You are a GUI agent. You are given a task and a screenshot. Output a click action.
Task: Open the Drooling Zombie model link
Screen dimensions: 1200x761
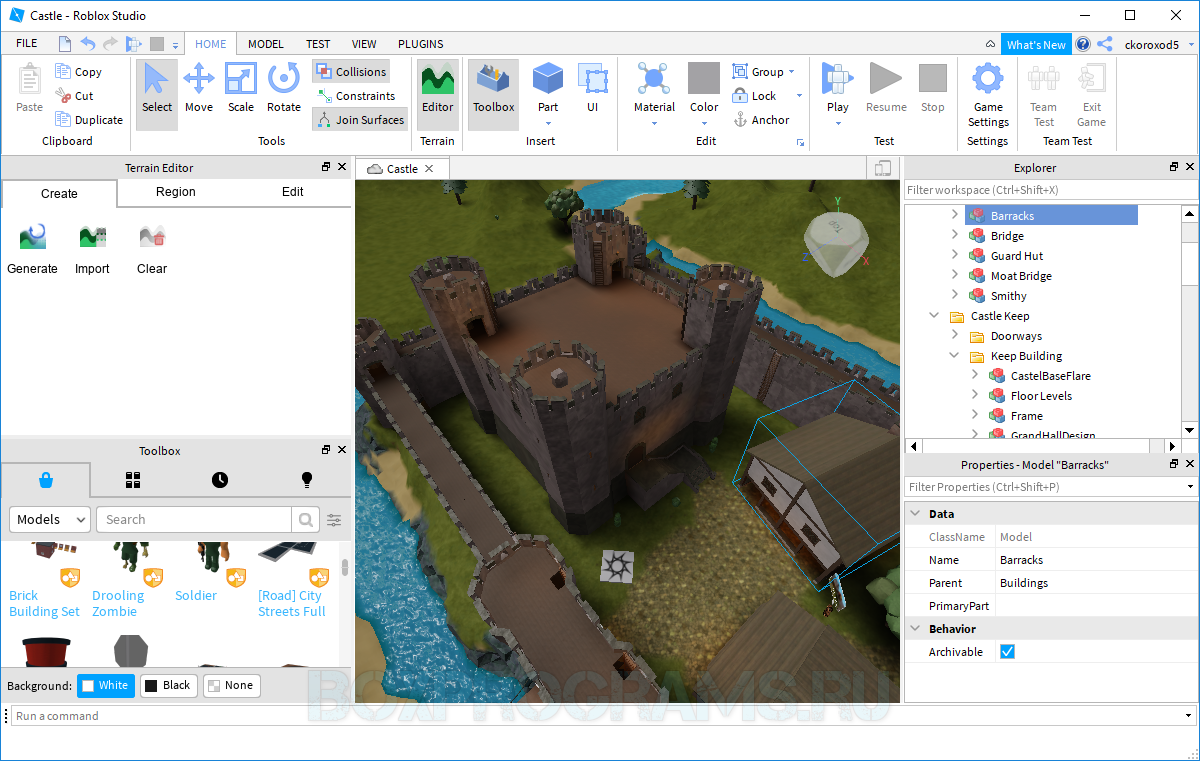click(x=118, y=603)
